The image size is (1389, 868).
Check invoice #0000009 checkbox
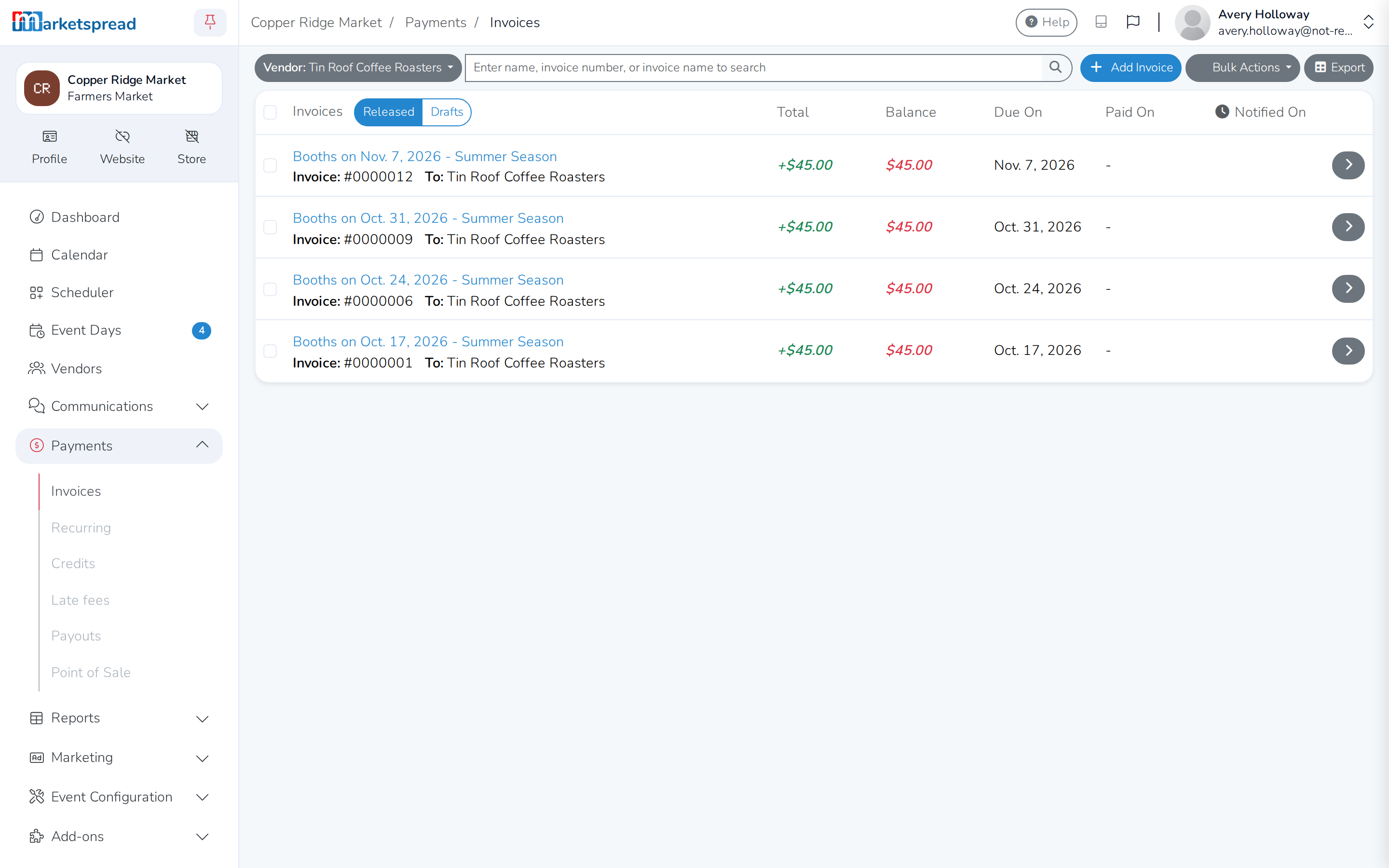coord(271,227)
